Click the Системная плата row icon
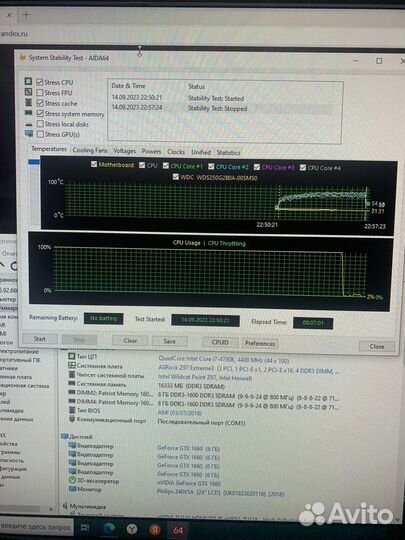This screenshot has width=405, height=540. coord(72,365)
